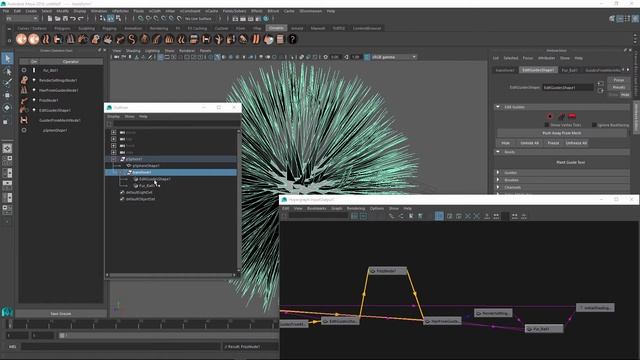Click the Push Away From Mesh button
This screenshot has height=360, width=640.
(x=562, y=133)
